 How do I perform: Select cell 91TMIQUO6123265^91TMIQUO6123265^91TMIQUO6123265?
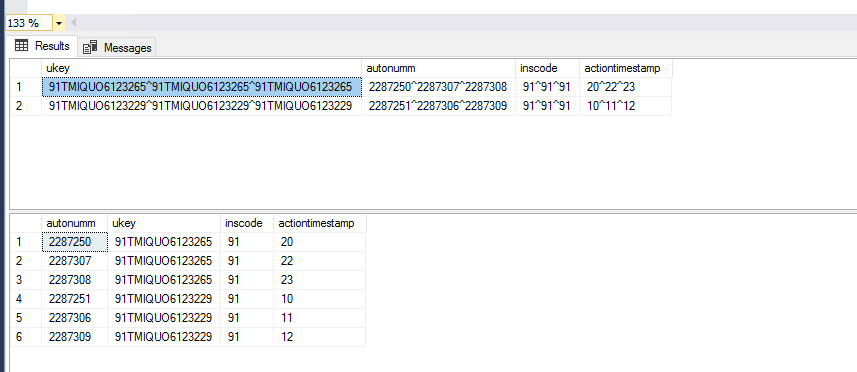(x=201, y=87)
